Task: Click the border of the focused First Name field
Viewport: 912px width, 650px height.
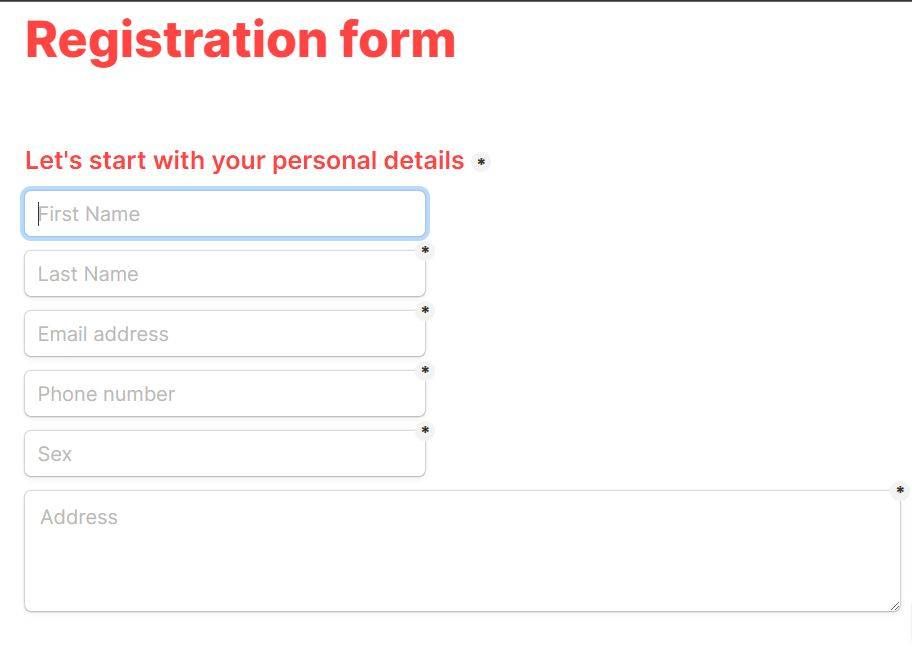Action: pos(225,190)
